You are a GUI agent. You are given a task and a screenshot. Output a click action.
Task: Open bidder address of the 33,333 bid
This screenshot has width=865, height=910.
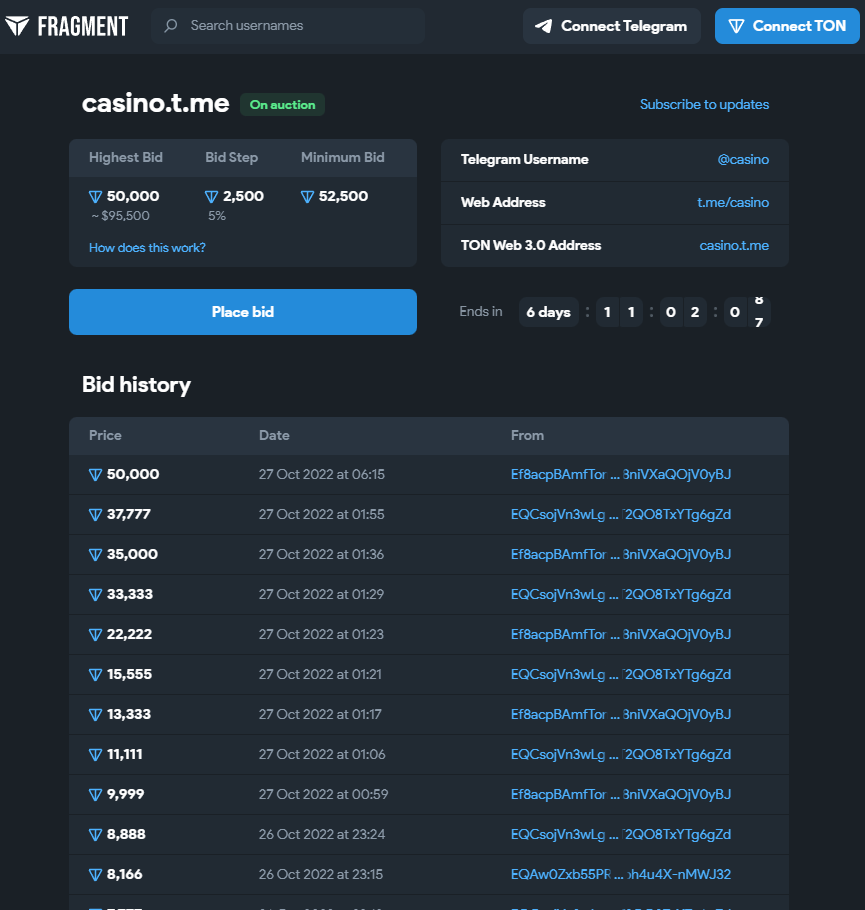(x=621, y=595)
